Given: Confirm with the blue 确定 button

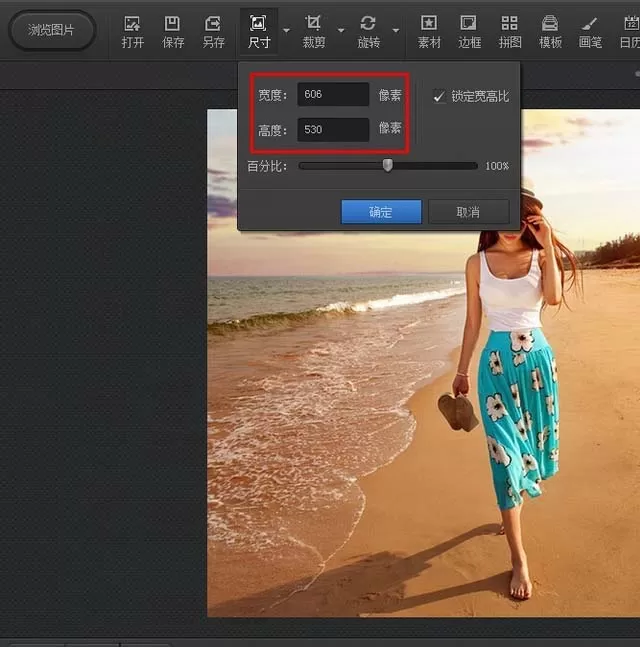Looking at the screenshot, I should click(381, 212).
